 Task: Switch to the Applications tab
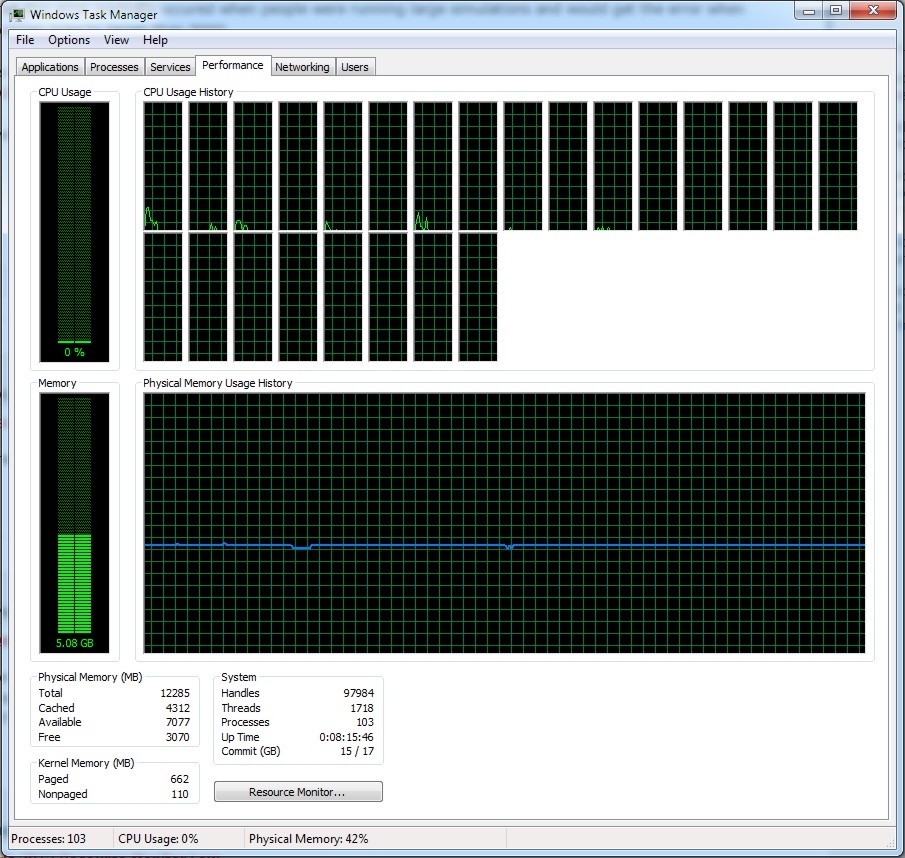tap(50, 67)
